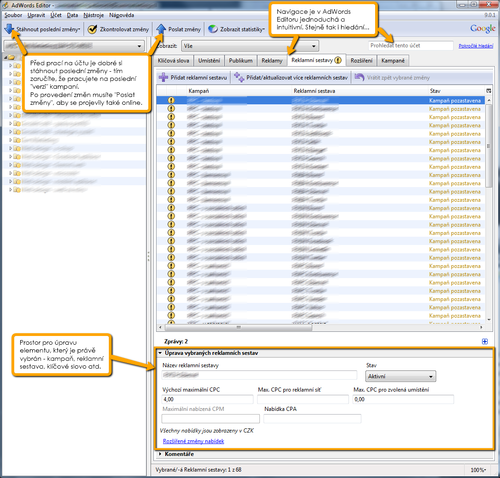
Task: Open the Stav Aktivní dropdown
Action: [x=401, y=376]
